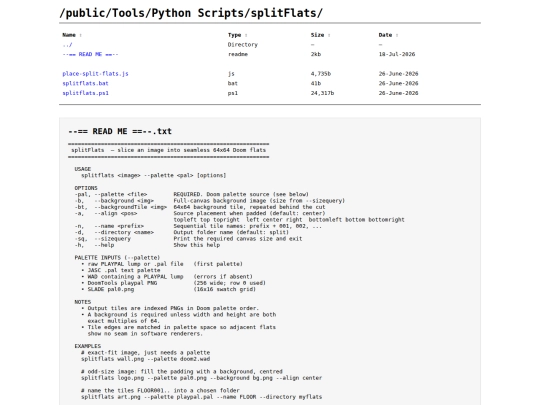This screenshot has height=405, width=540.
Task: Sort listing by the Size column arrow
Action: pos(329,35)
